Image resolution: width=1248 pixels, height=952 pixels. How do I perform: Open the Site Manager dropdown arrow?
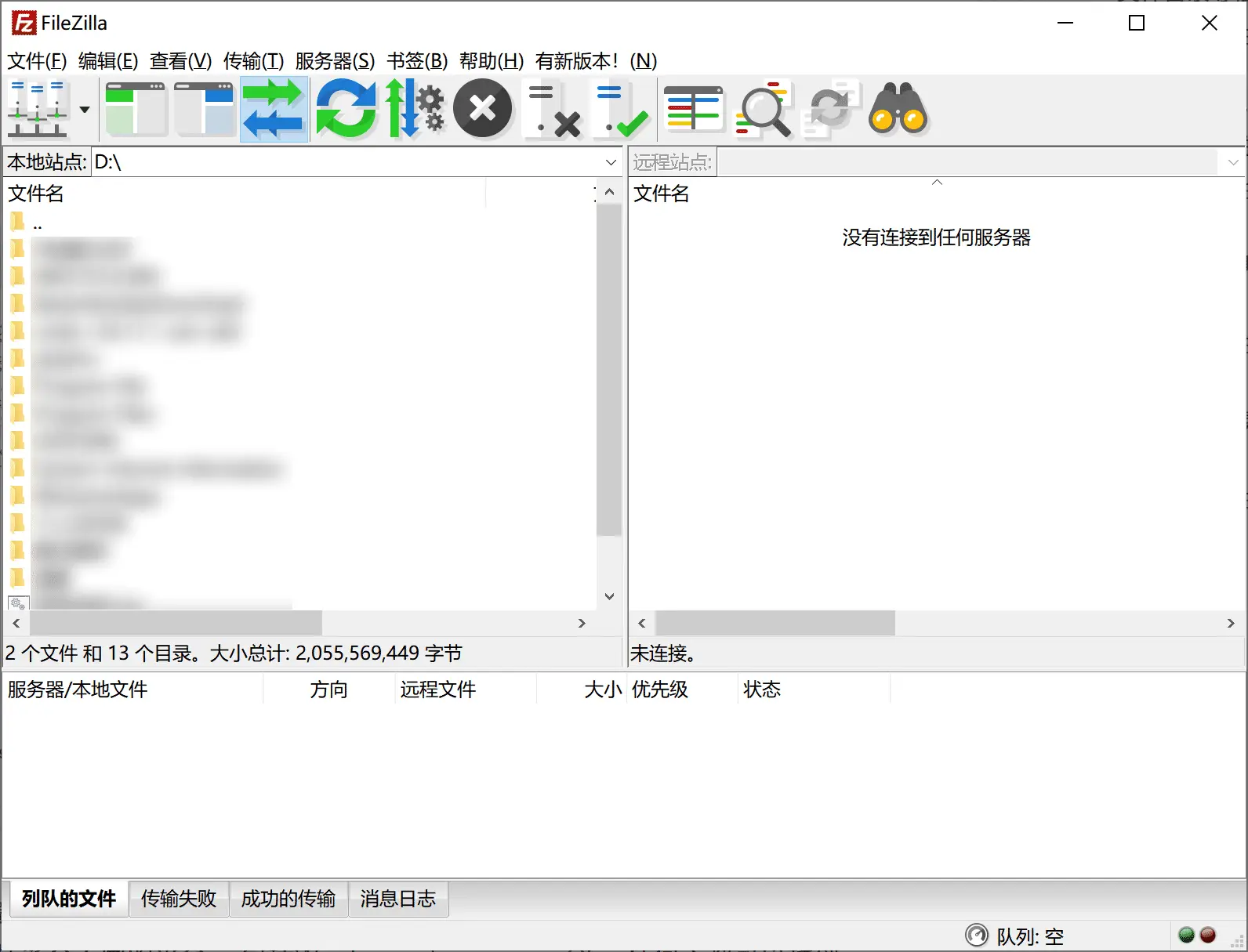tap(85, 110)
